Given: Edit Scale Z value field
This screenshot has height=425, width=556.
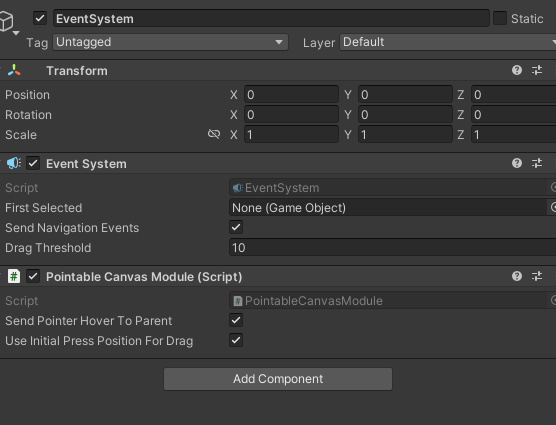Looking at the screenshot, I should pyautogui.click(x=514, y=135).
